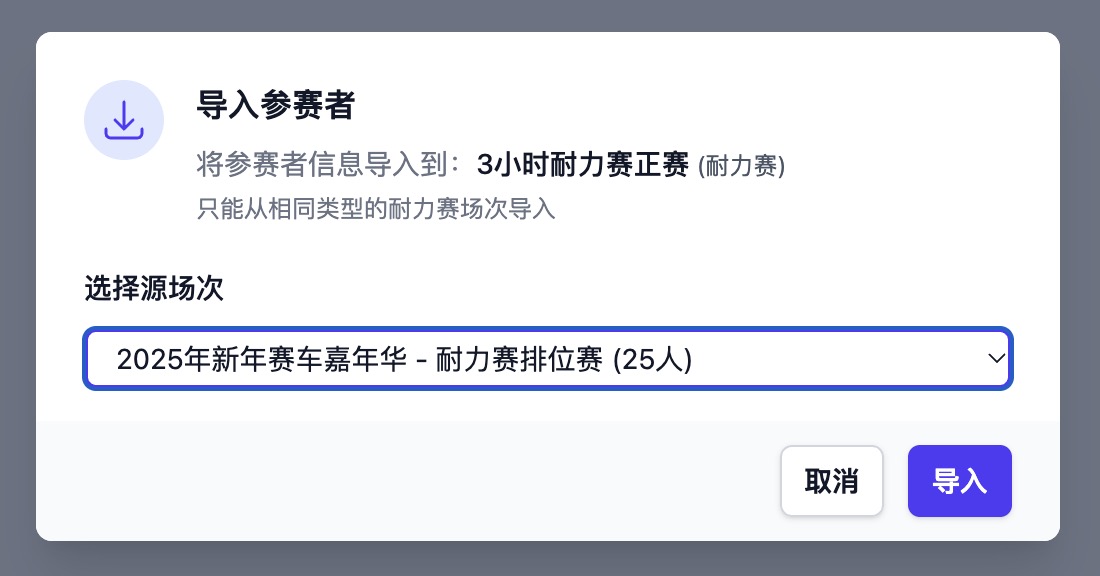Viewport: 1100px width, 576px height.
Task: Click the chevron arrow inside the blue-outlined select box
Action: pyautogui.click(x=995, y=358)
